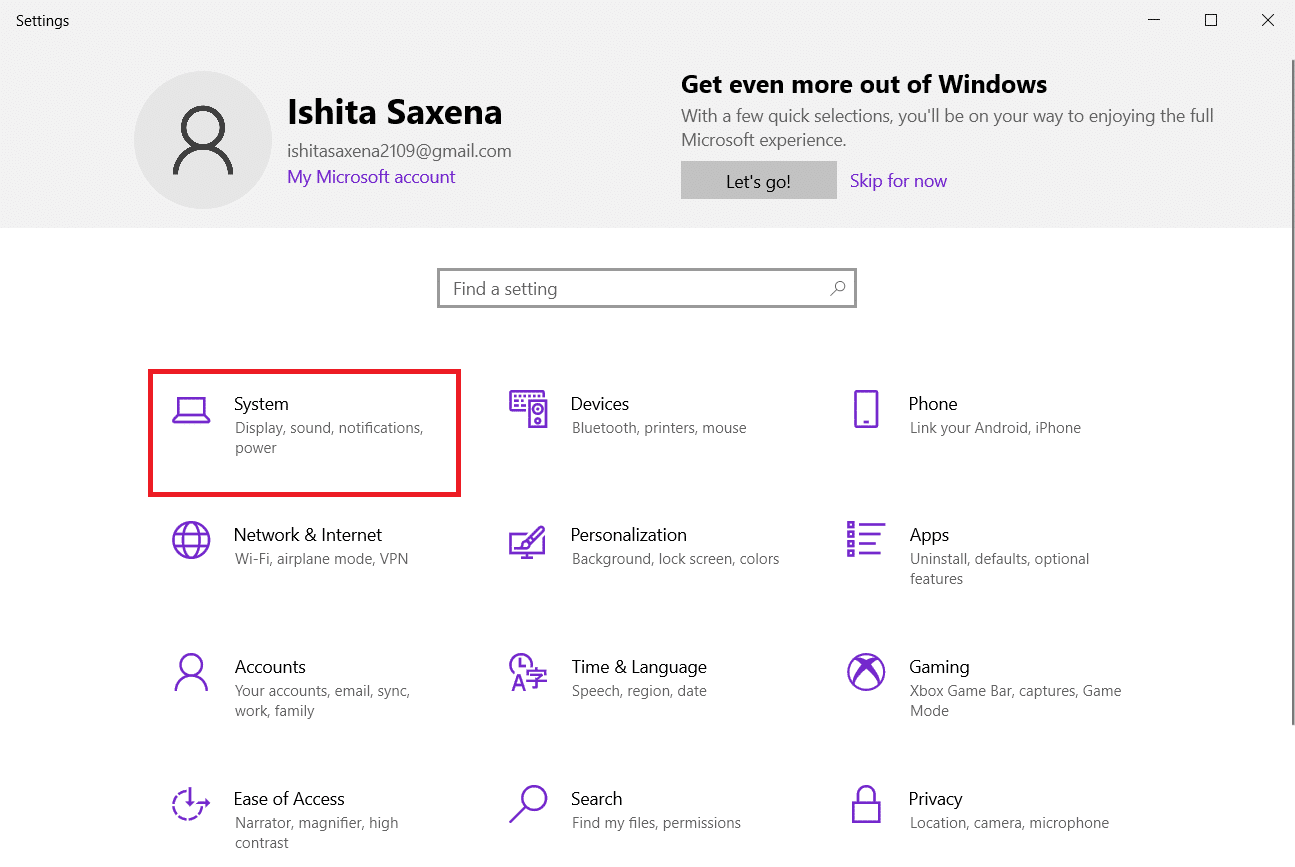Viewport: 1295px width, 867px height.
Task: Open the My Microsoft account link
Action: [371, 177]
